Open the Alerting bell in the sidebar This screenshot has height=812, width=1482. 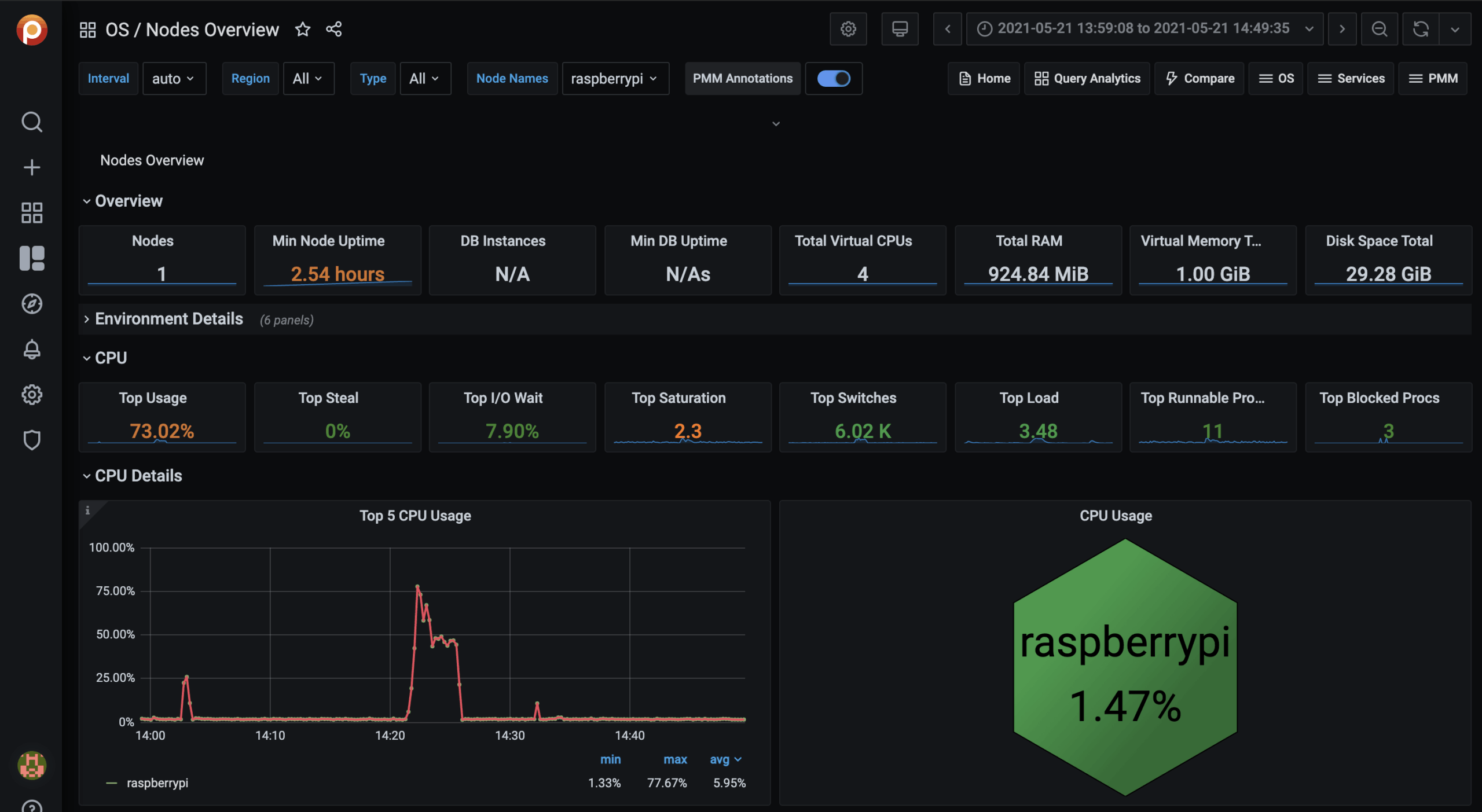click(31, 349)
